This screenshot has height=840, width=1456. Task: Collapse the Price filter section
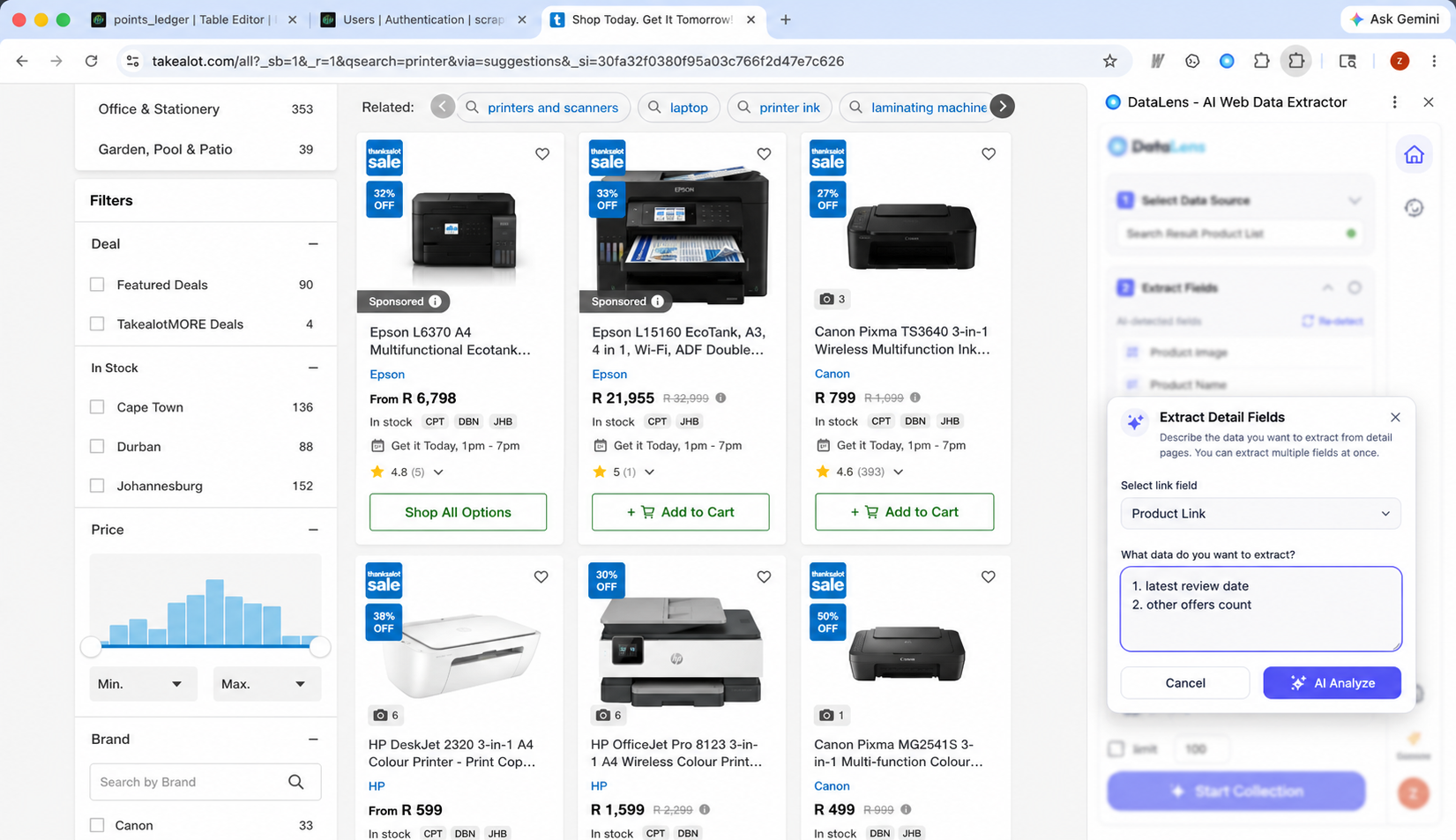pyautogui.click(x=313, y=530)
